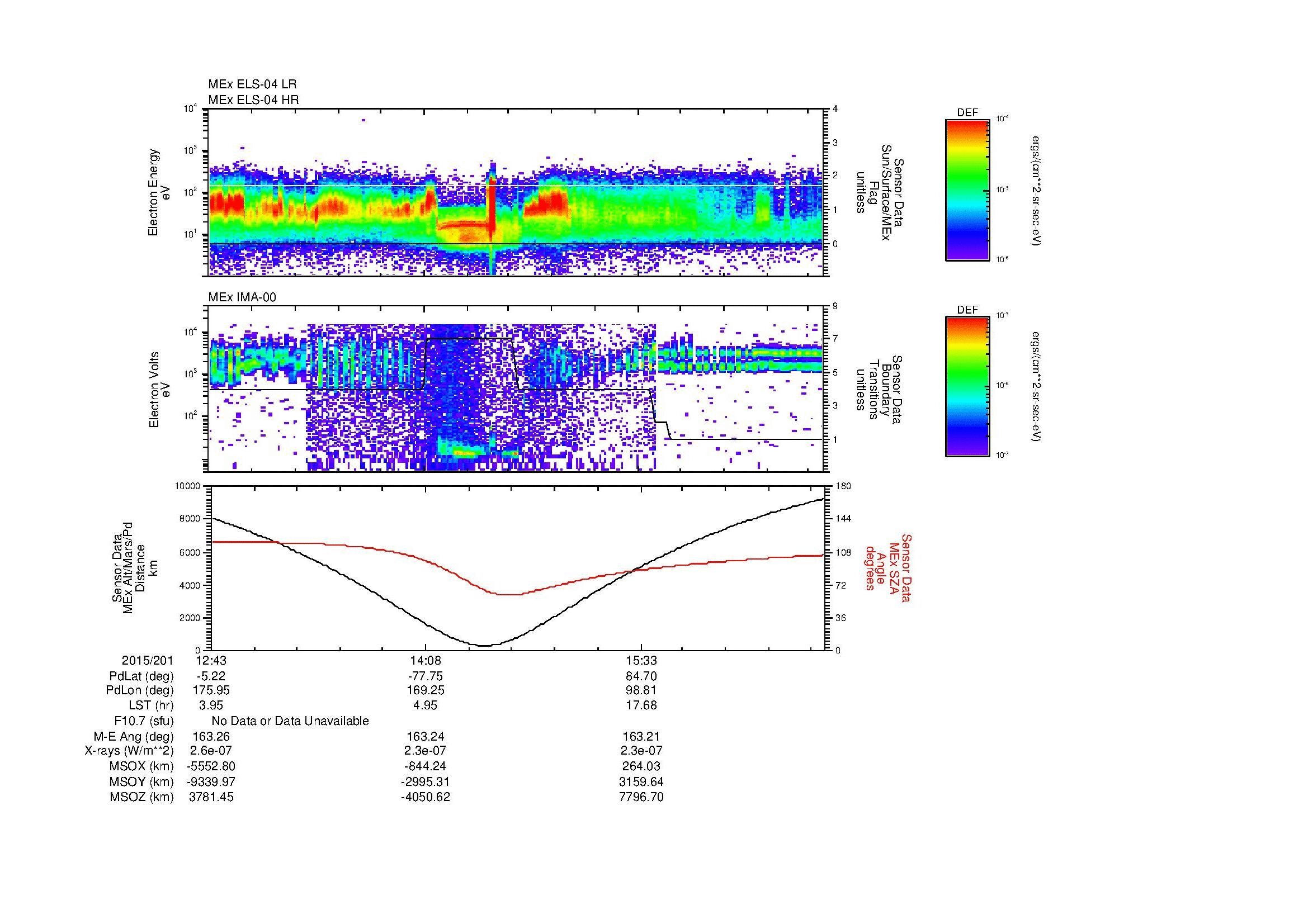Screen dimensions: 1308x924
Task: Click the time tick label '12:43'
Action: pyautogui.click(x=211, y=661)
